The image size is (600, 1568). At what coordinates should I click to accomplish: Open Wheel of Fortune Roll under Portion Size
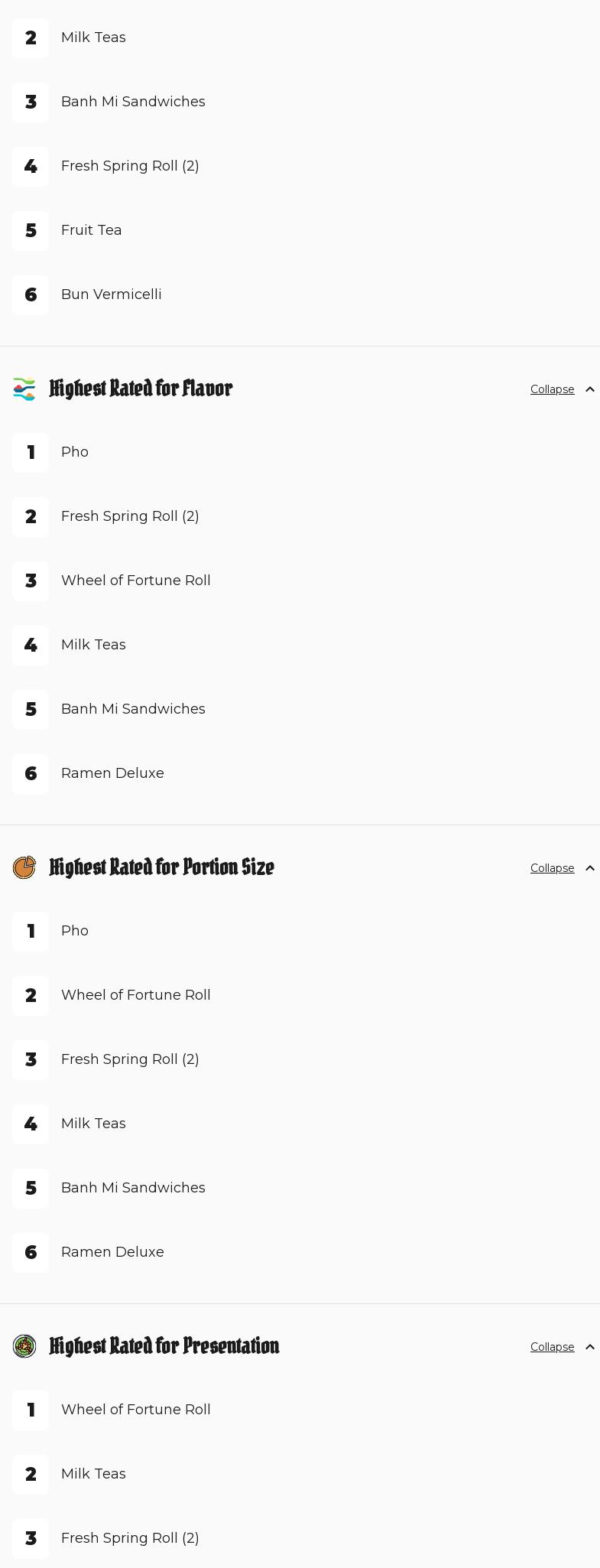click(135, 995)
